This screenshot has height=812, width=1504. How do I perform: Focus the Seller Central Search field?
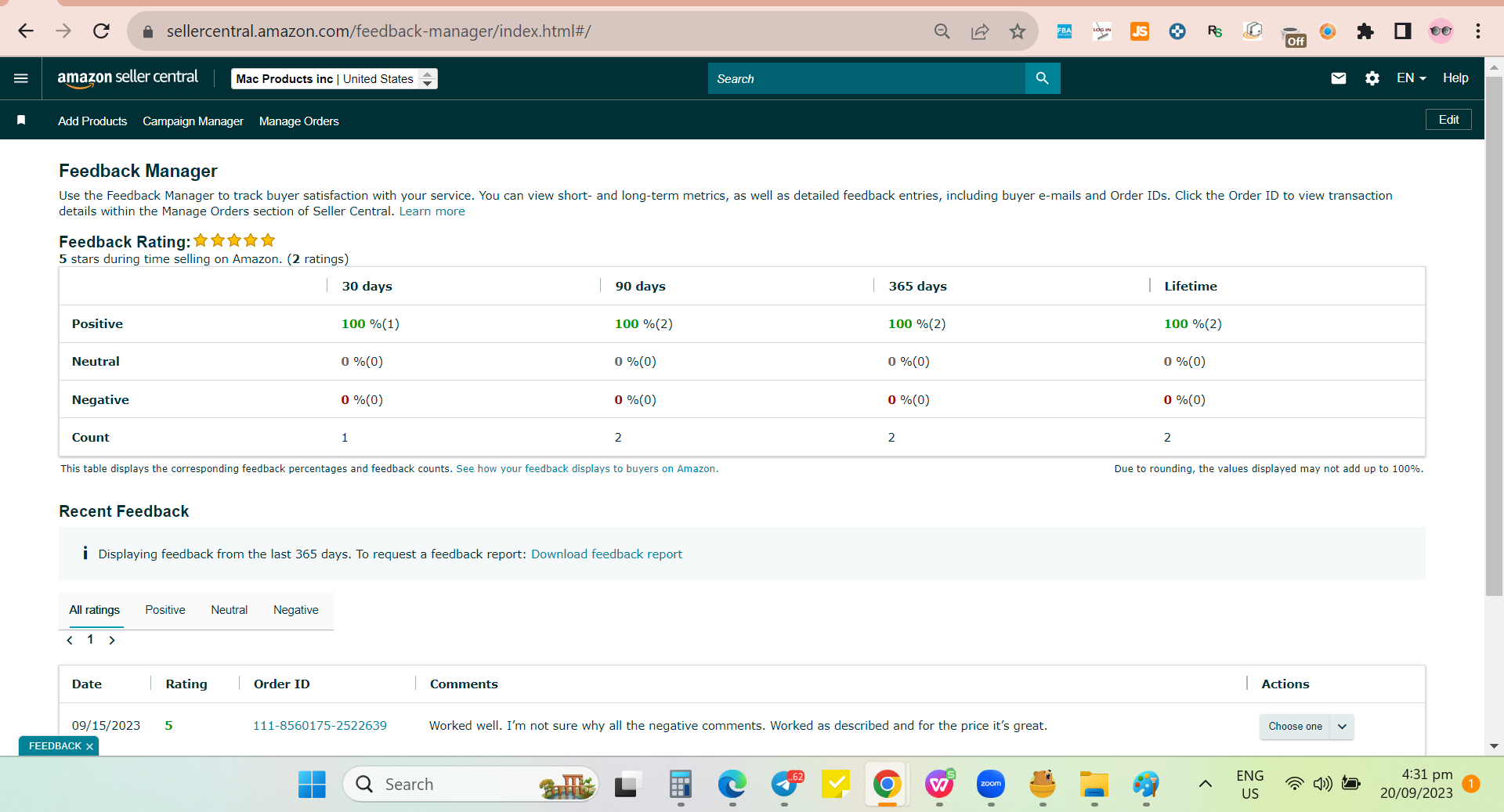tap(866, 78)
